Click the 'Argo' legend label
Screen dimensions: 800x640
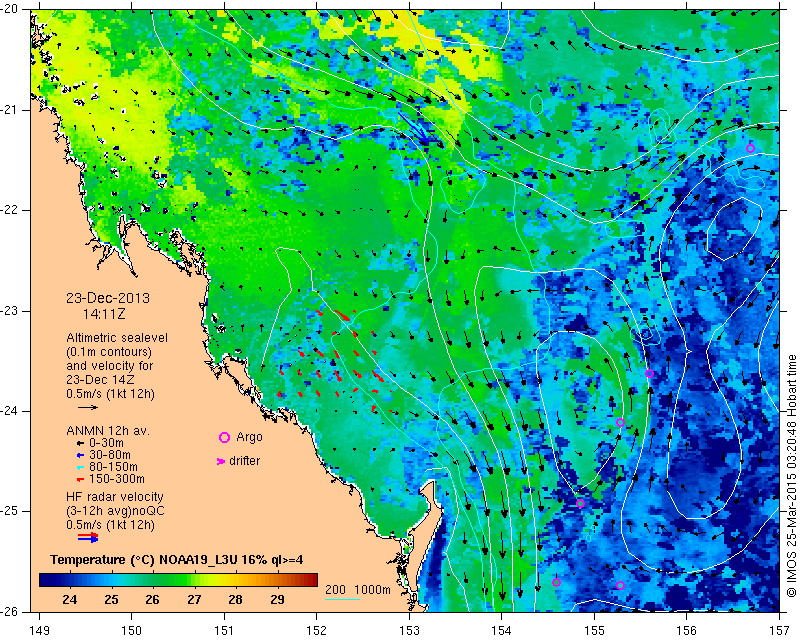pos(249,437)
